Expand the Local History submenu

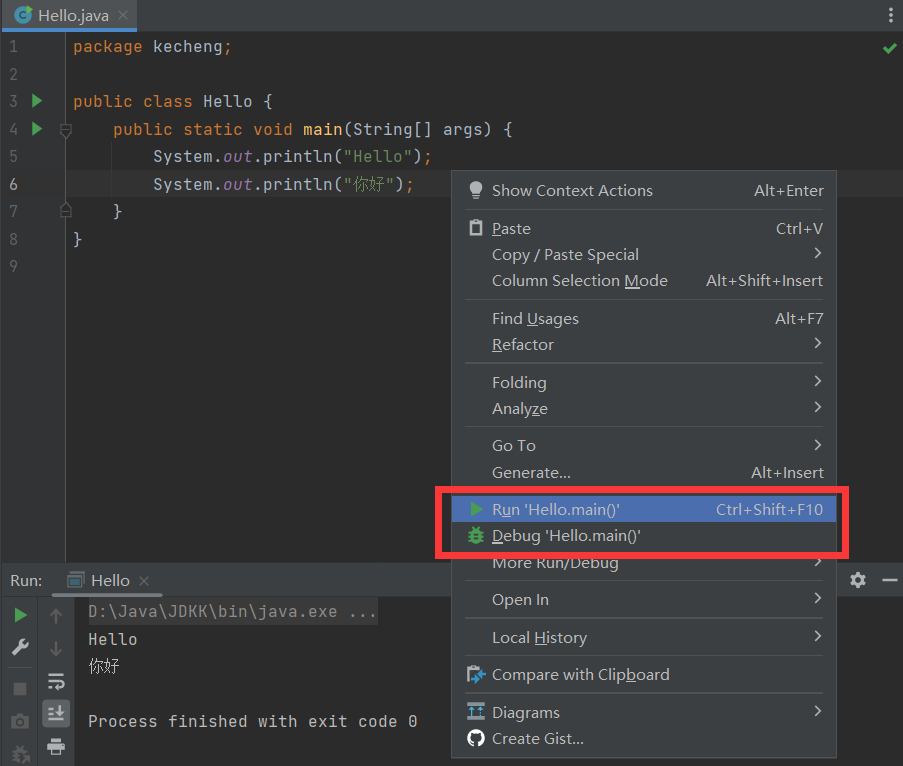point(539,638)
